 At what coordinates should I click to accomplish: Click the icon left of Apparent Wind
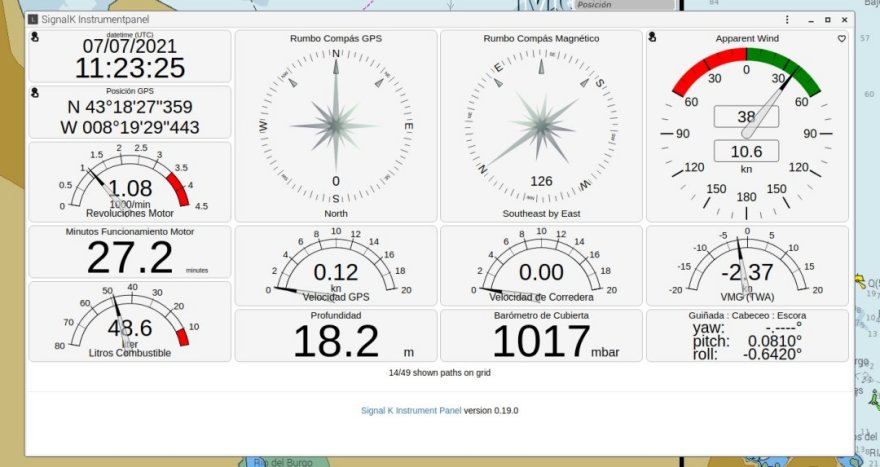tap(652, 38)
